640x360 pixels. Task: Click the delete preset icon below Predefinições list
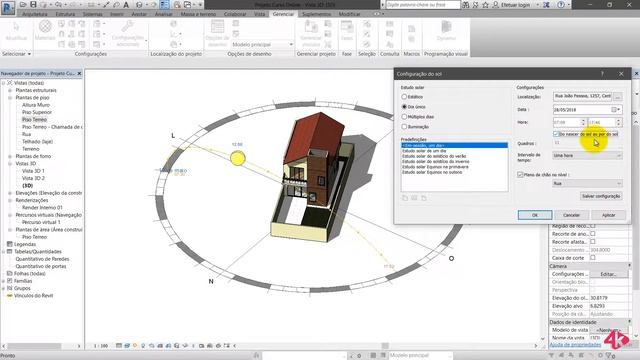[x=424, y=198]
